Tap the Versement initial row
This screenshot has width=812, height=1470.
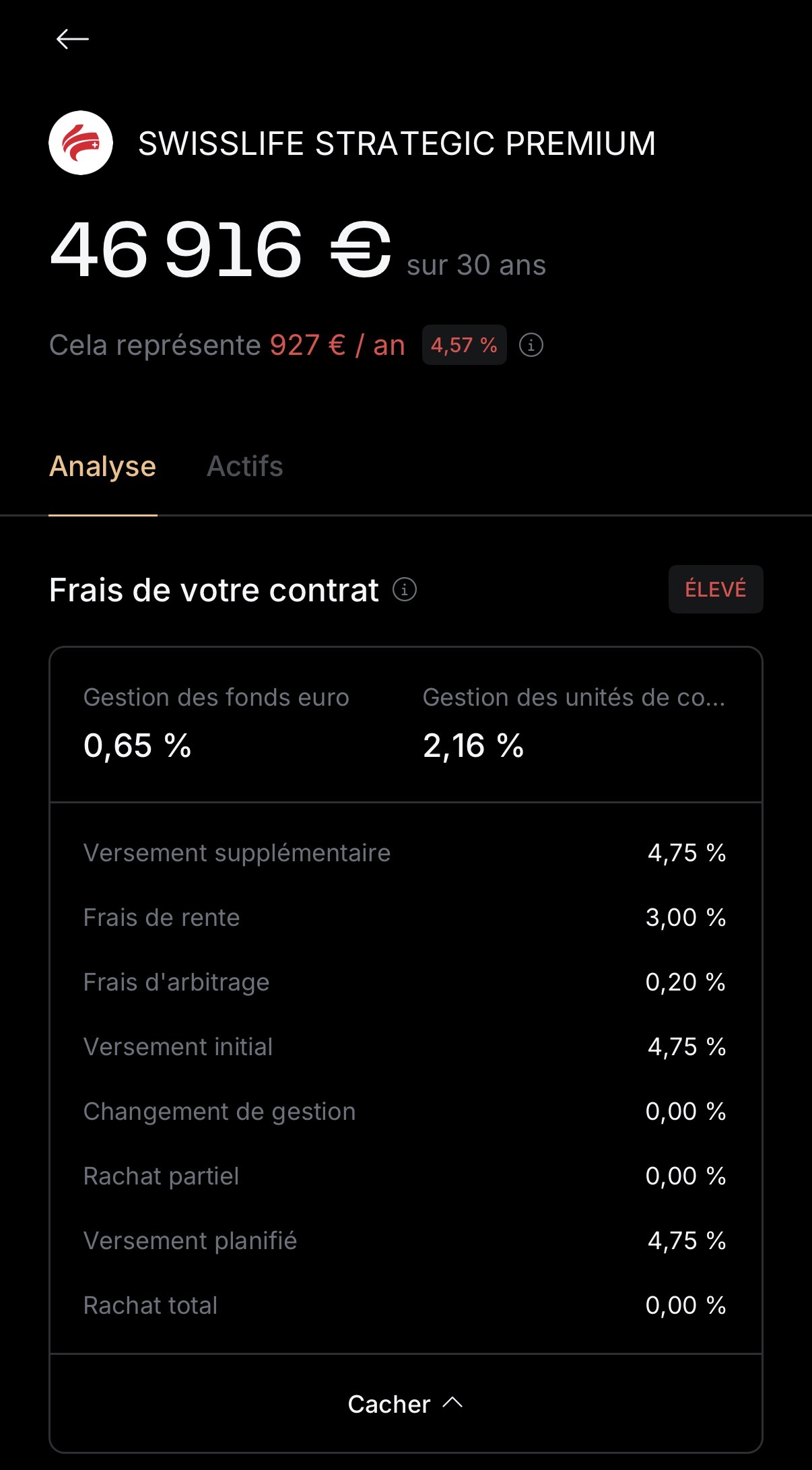click(405, 1047)
